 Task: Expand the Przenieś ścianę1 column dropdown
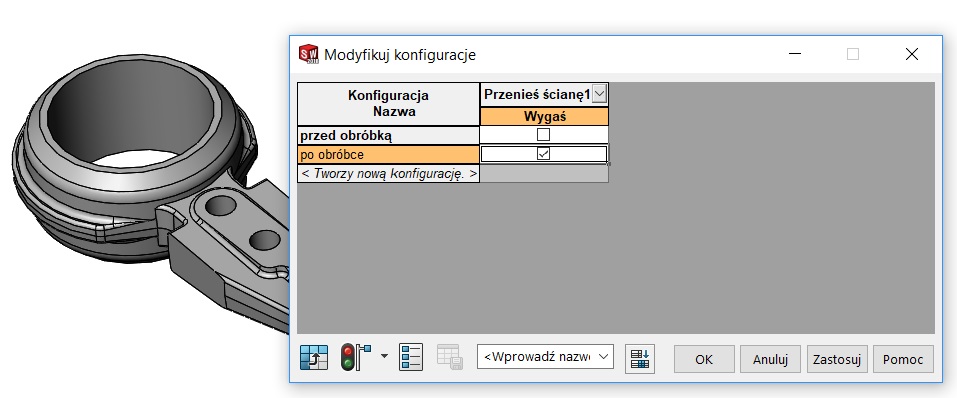click(x=599, y=95)
